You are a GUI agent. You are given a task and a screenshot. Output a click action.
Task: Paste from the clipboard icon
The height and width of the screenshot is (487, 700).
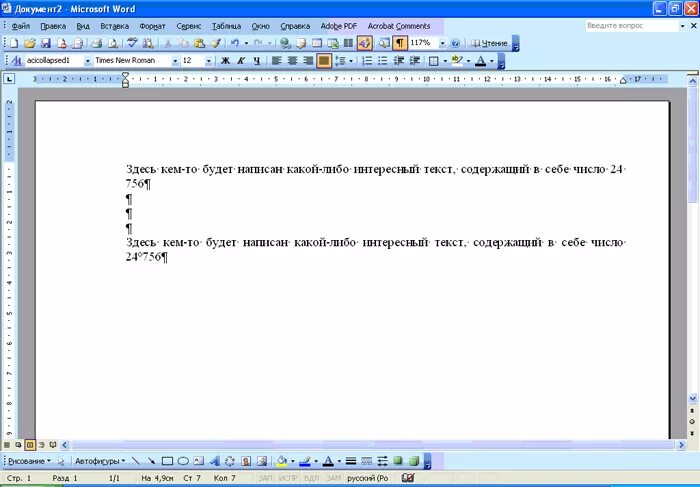tap(200, 43)
